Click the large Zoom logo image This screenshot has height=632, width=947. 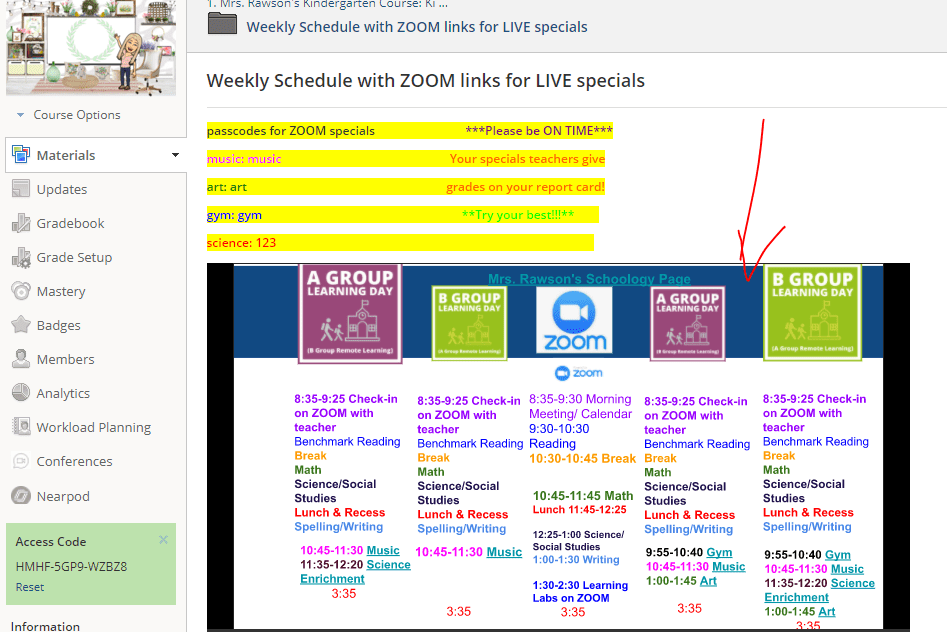[574, 320]
